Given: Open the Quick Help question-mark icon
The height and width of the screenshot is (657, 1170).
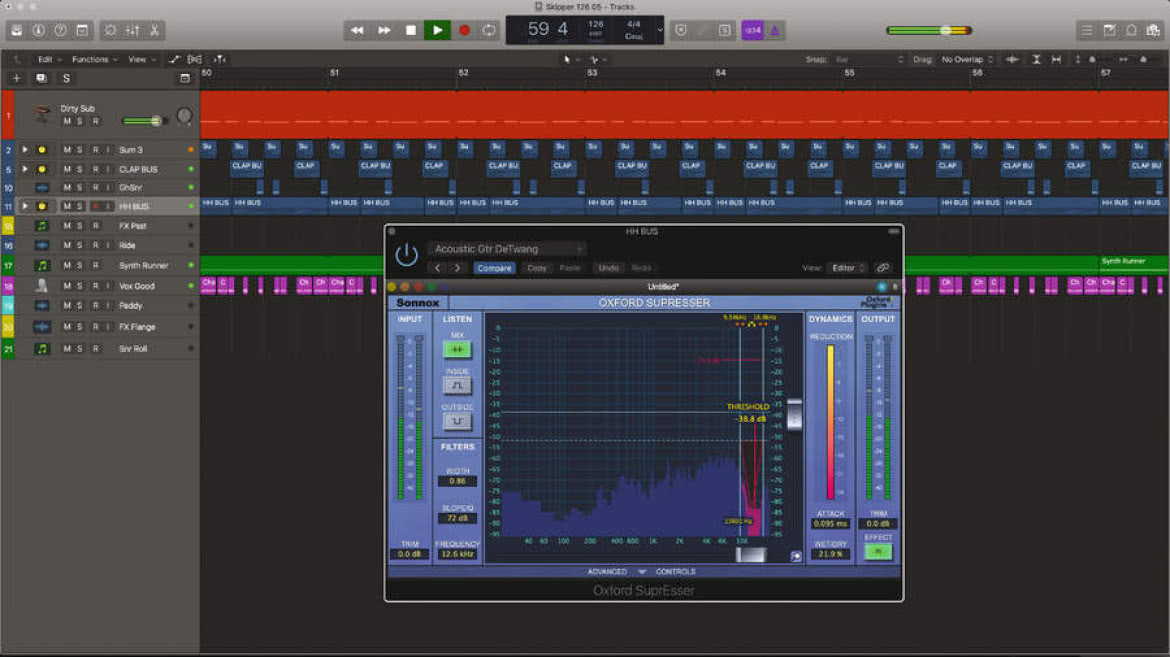Looking at the screenshot, I should 60,31.
